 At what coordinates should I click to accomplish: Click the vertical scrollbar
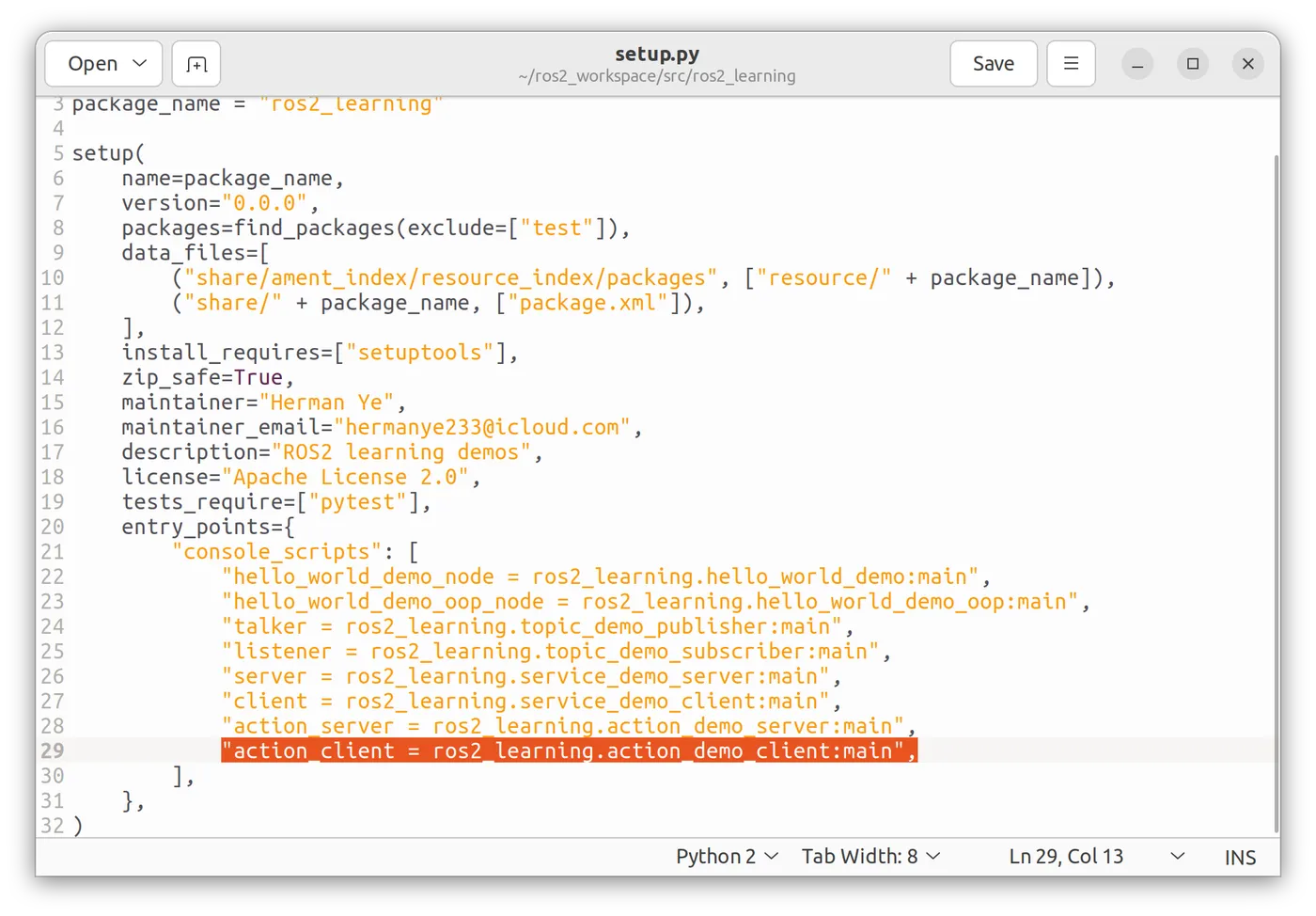pyautogui.click(x=1276, y=494)
